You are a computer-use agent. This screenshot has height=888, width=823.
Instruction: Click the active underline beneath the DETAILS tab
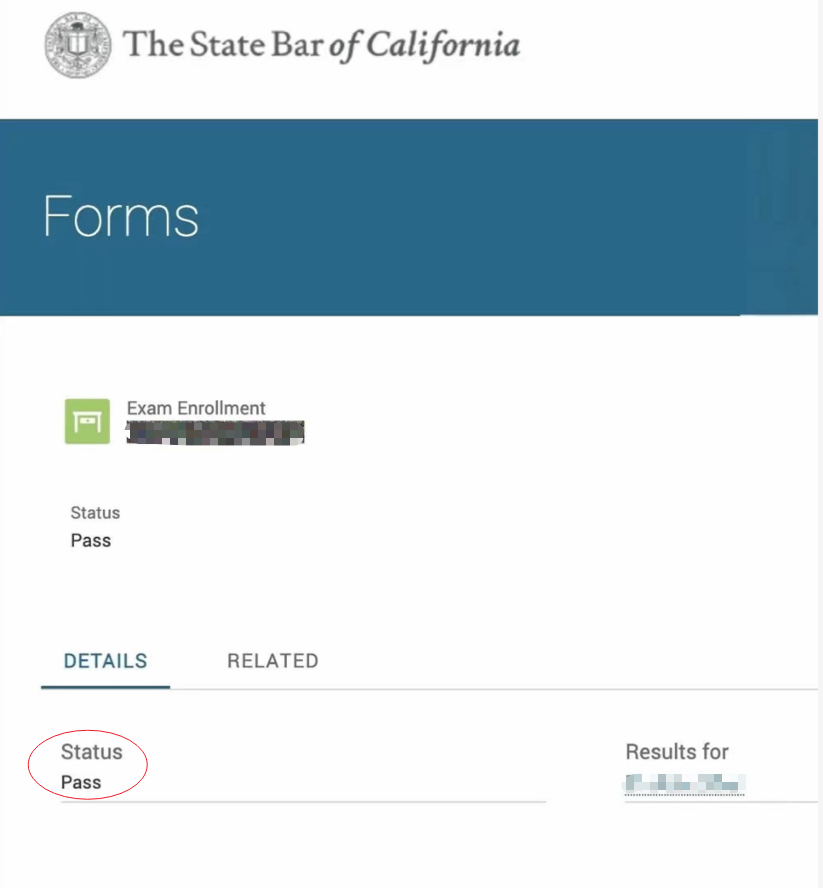tap(105, 687)
